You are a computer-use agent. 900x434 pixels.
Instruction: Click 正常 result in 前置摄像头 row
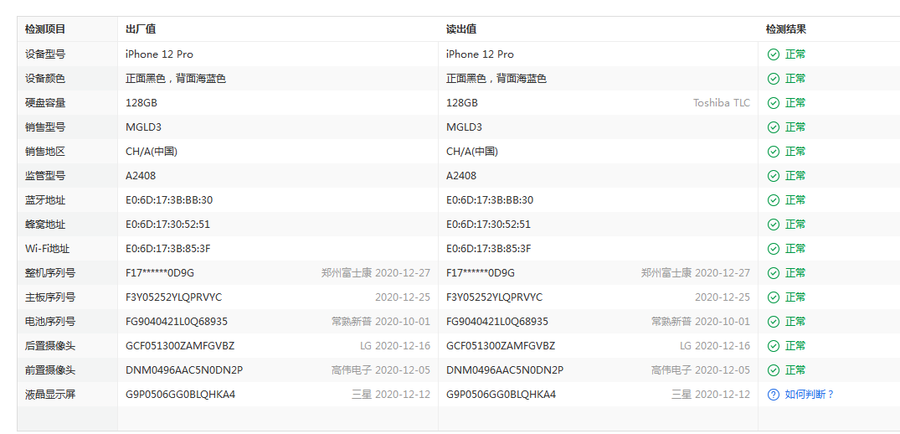click(x=796, y=370)
